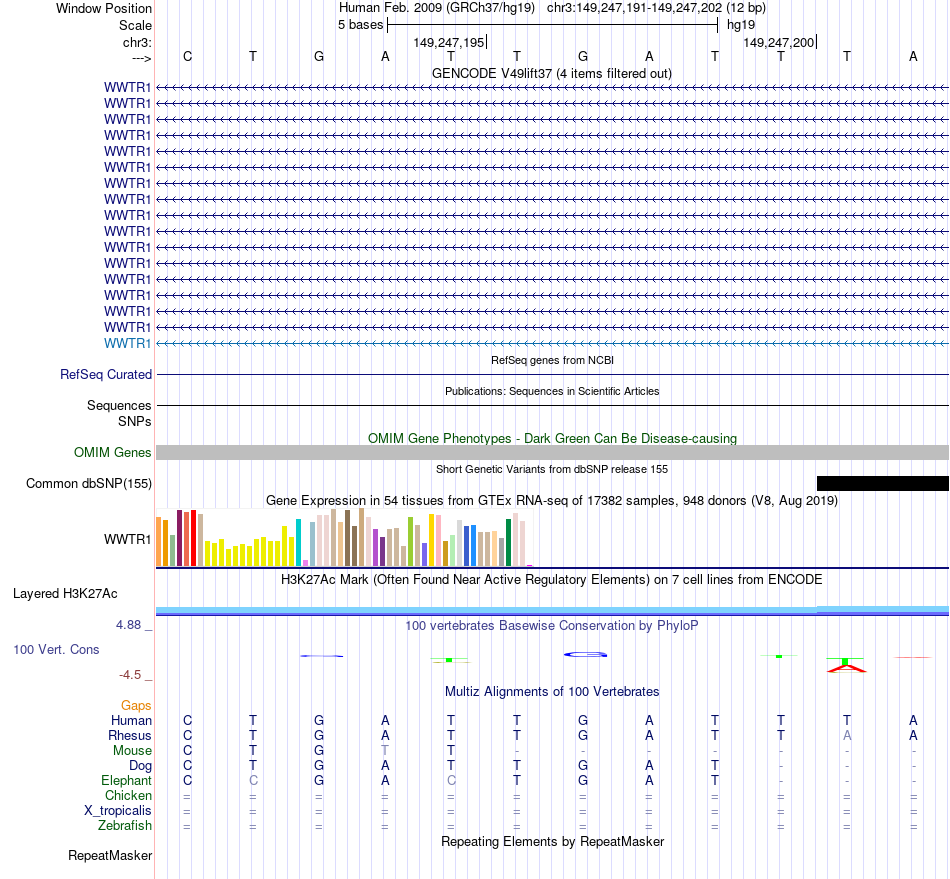Select the Elephant alignment row label
This screenshot has height=879, width=950.
[127, 780]
